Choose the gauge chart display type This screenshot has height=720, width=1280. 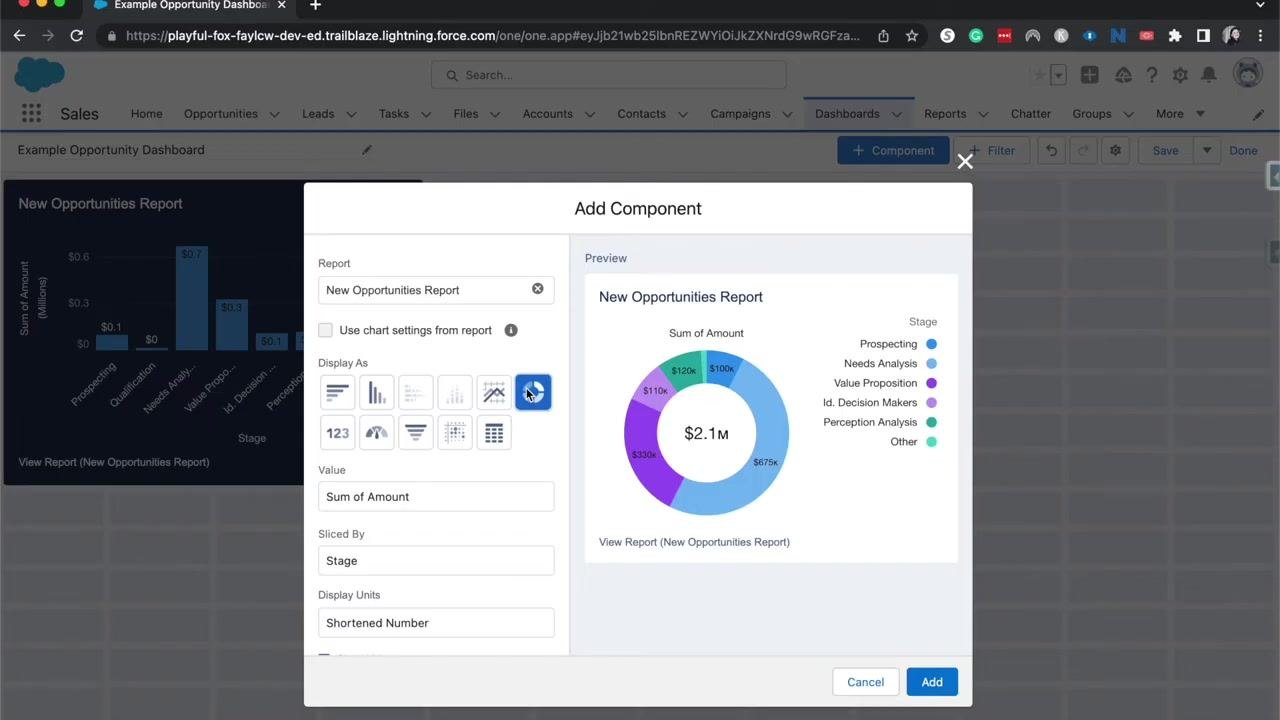click(377, 433)
